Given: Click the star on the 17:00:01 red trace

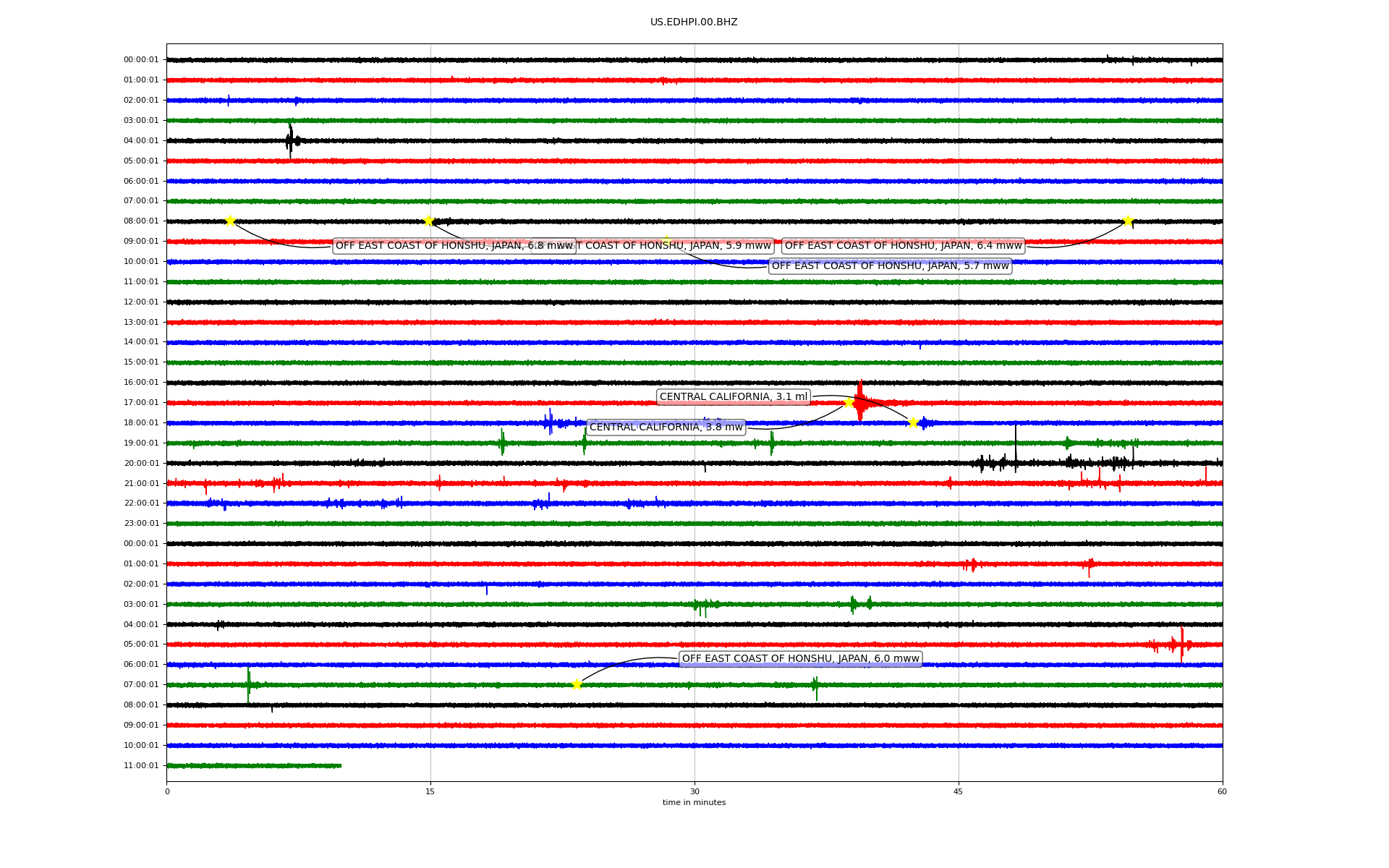Looking at the screenshot, I should coord(849,402).
